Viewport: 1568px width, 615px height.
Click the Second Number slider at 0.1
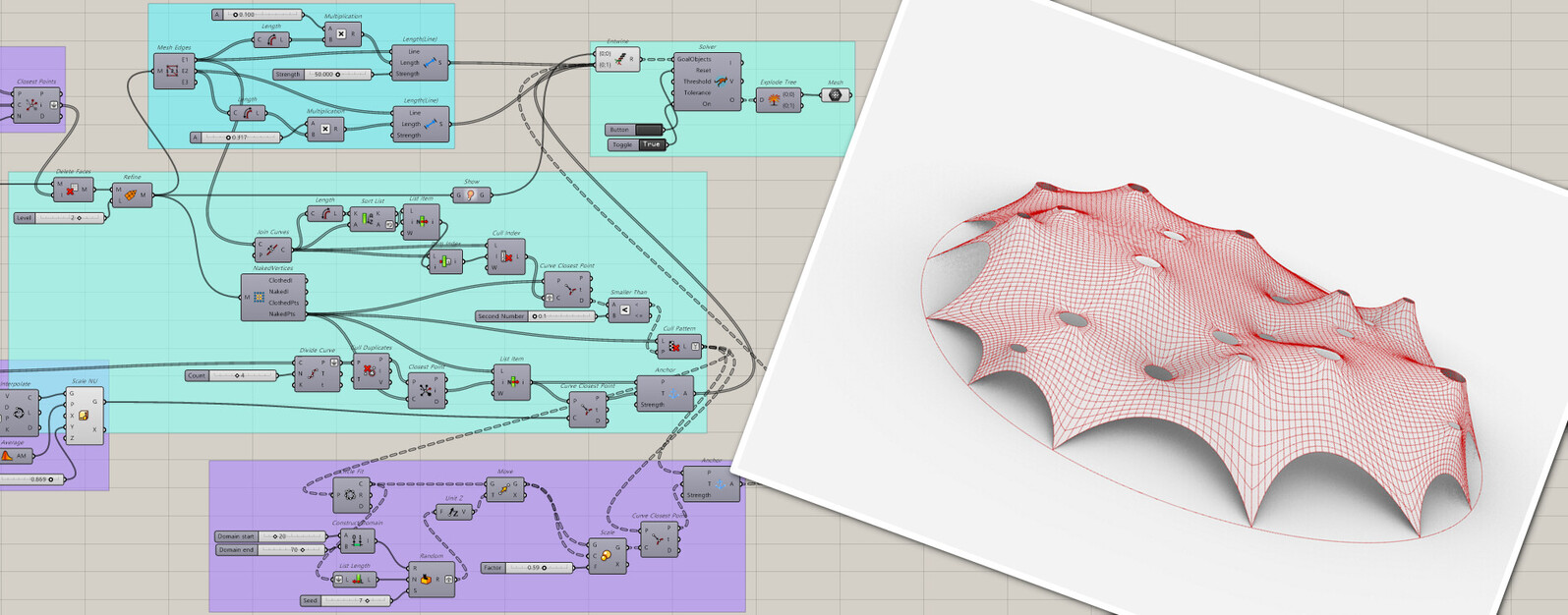(536, 316)
